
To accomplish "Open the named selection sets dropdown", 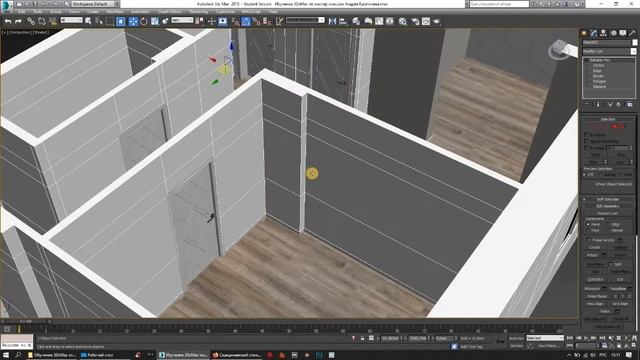I will click(305, 20).
